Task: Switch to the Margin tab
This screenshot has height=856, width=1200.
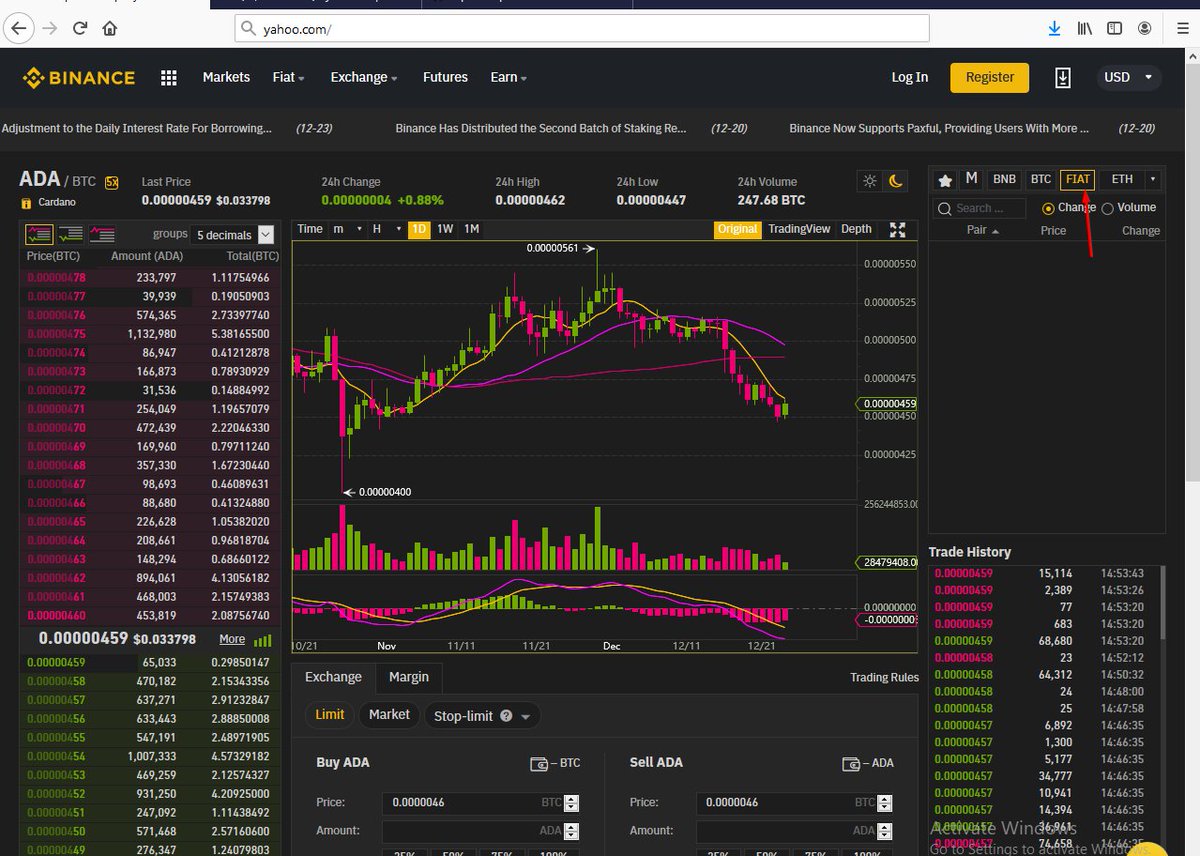Action: [409, 677]
